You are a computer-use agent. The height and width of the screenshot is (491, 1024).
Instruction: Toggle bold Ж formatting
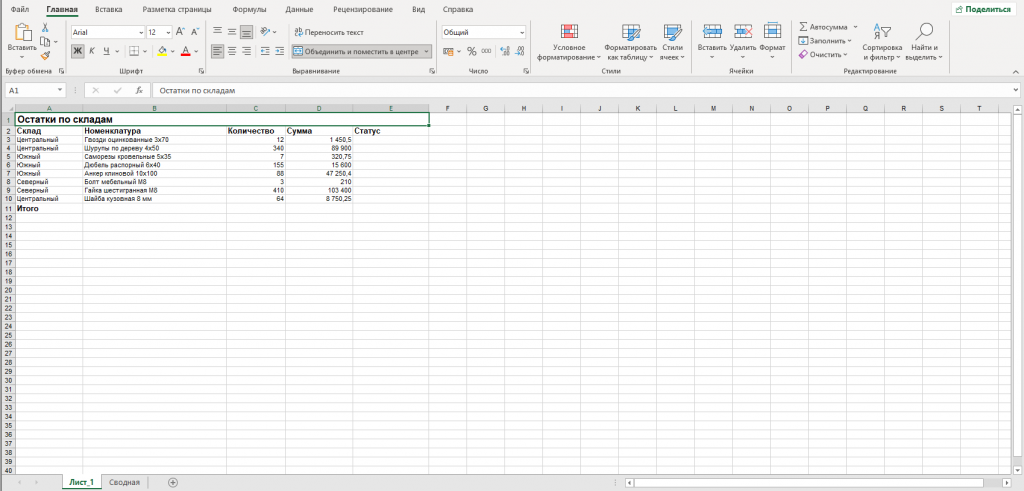[78, 51]
